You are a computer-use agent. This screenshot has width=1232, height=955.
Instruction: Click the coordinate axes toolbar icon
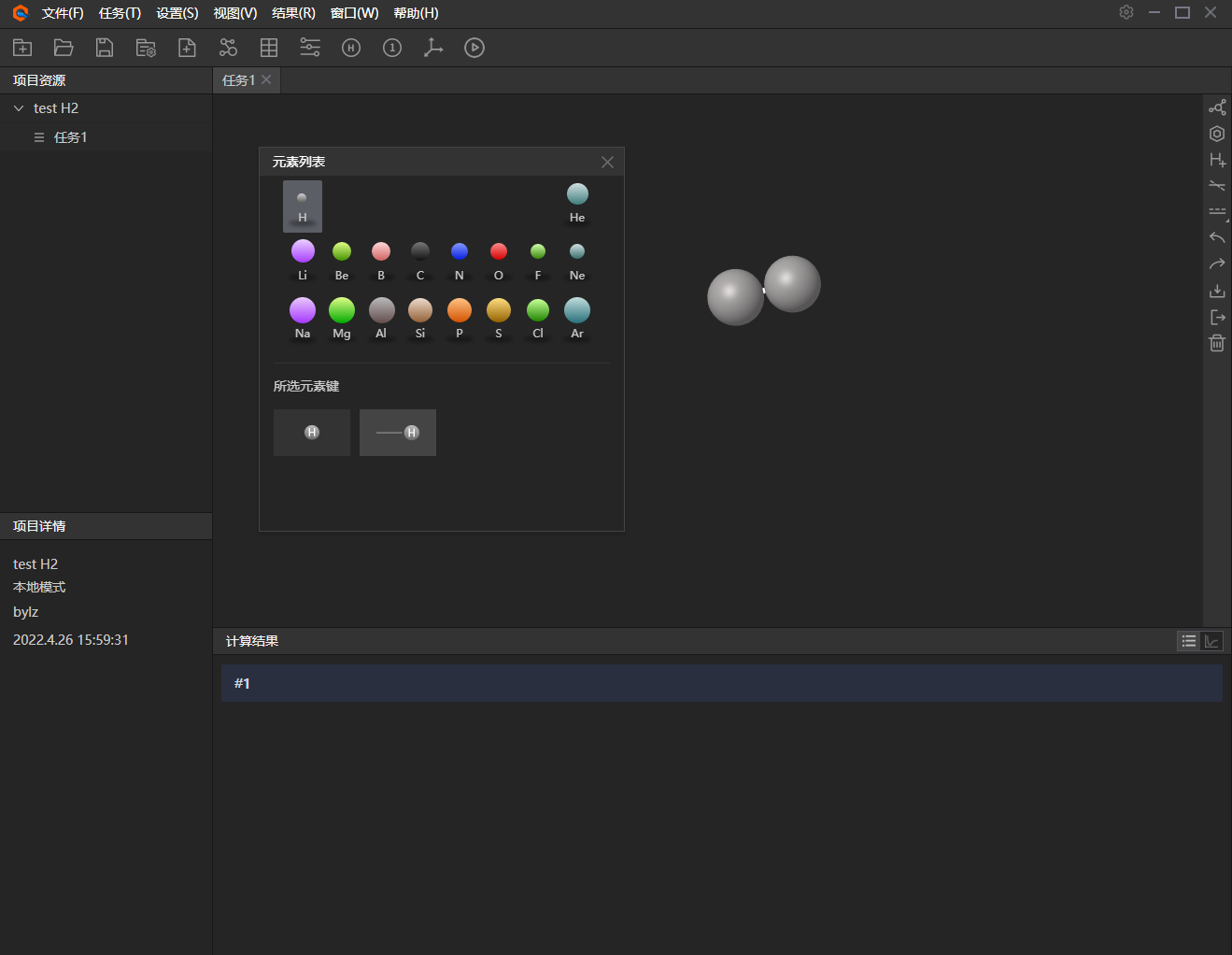tap(433, 48)
